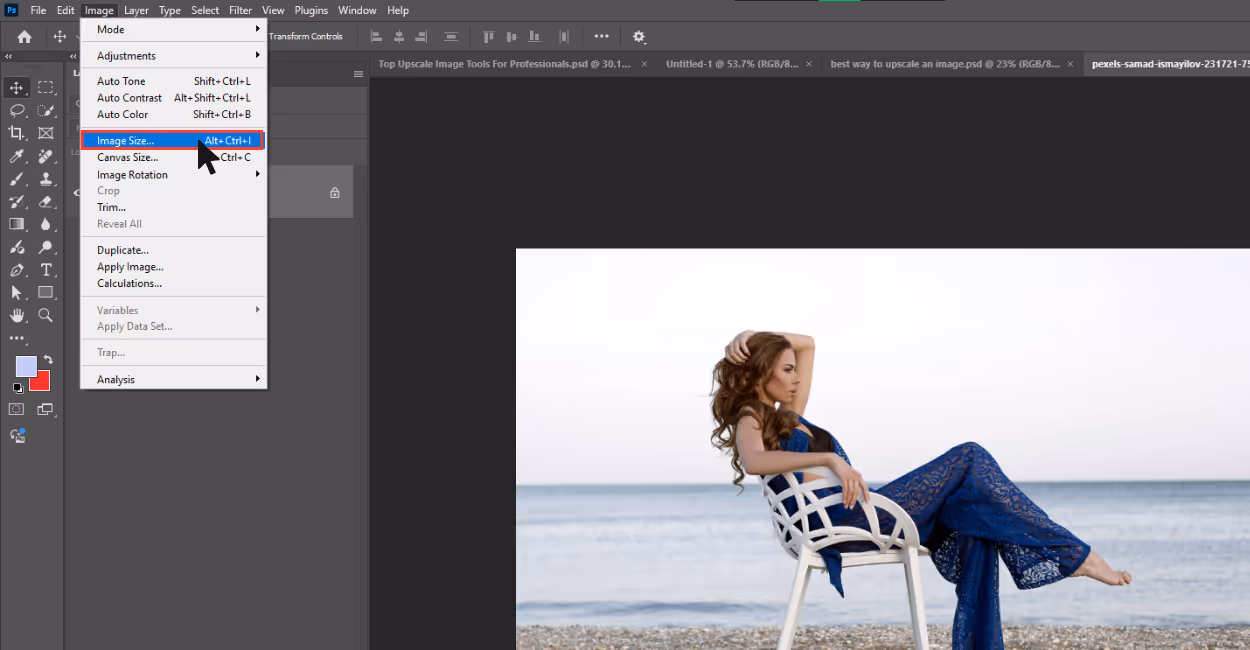Toggle the layer lock icon
The height and width of the screenshot is (650, 1250).
point(335,192)
